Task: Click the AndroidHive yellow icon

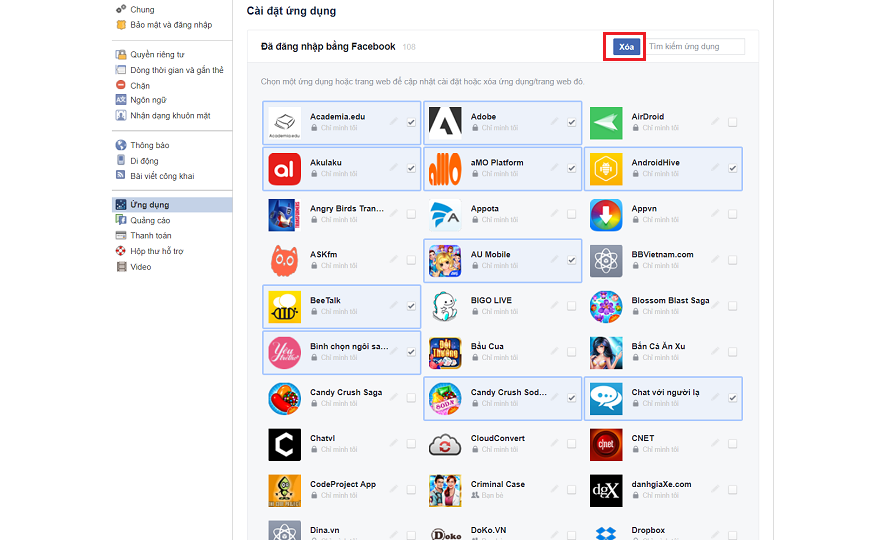Action: [x=606, y=168]
